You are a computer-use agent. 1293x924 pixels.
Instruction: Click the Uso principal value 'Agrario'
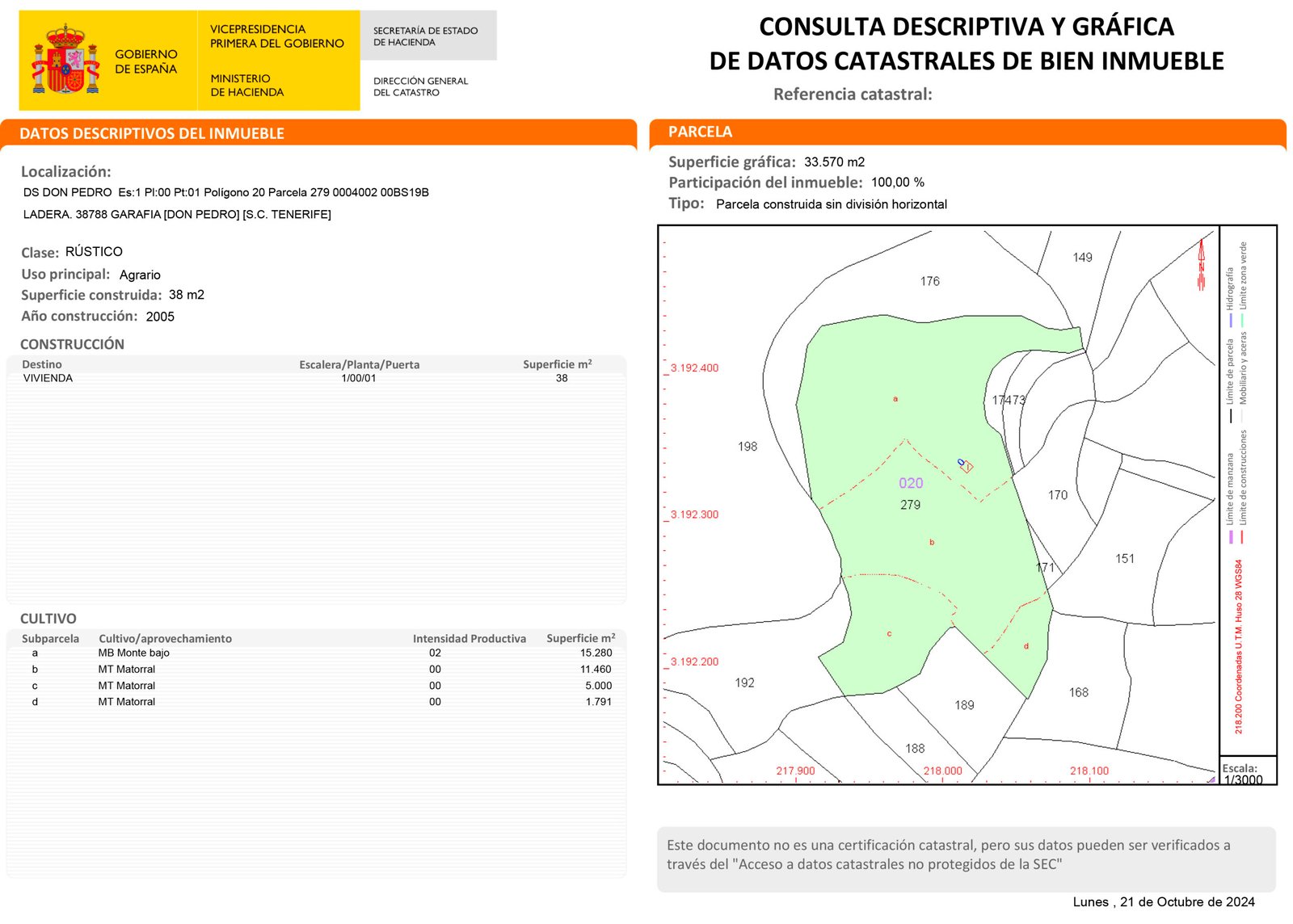coord(140,275)
